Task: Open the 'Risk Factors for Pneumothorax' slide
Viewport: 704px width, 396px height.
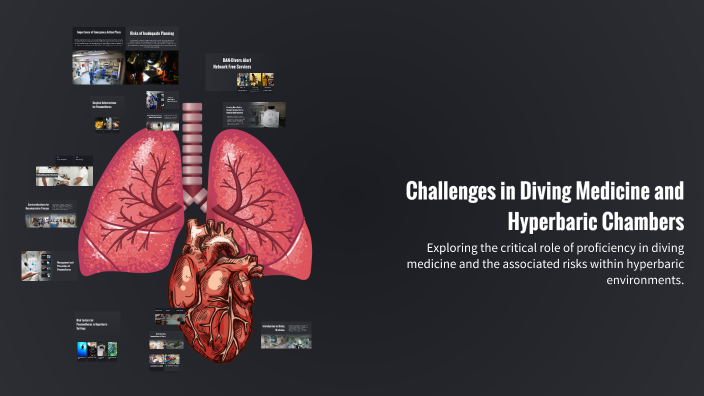Action: click(x=97, y=336)
